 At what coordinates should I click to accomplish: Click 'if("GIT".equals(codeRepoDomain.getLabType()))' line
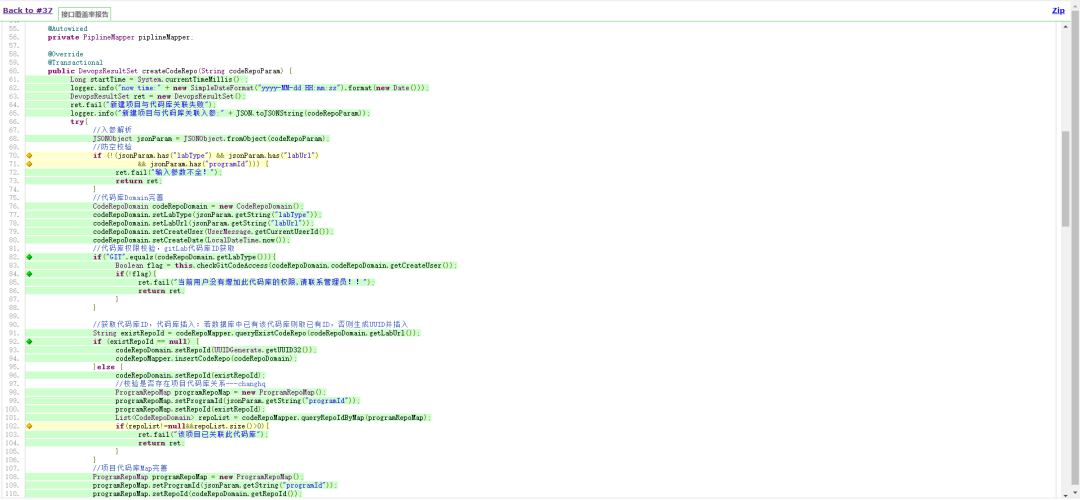[x=184, y=257]
